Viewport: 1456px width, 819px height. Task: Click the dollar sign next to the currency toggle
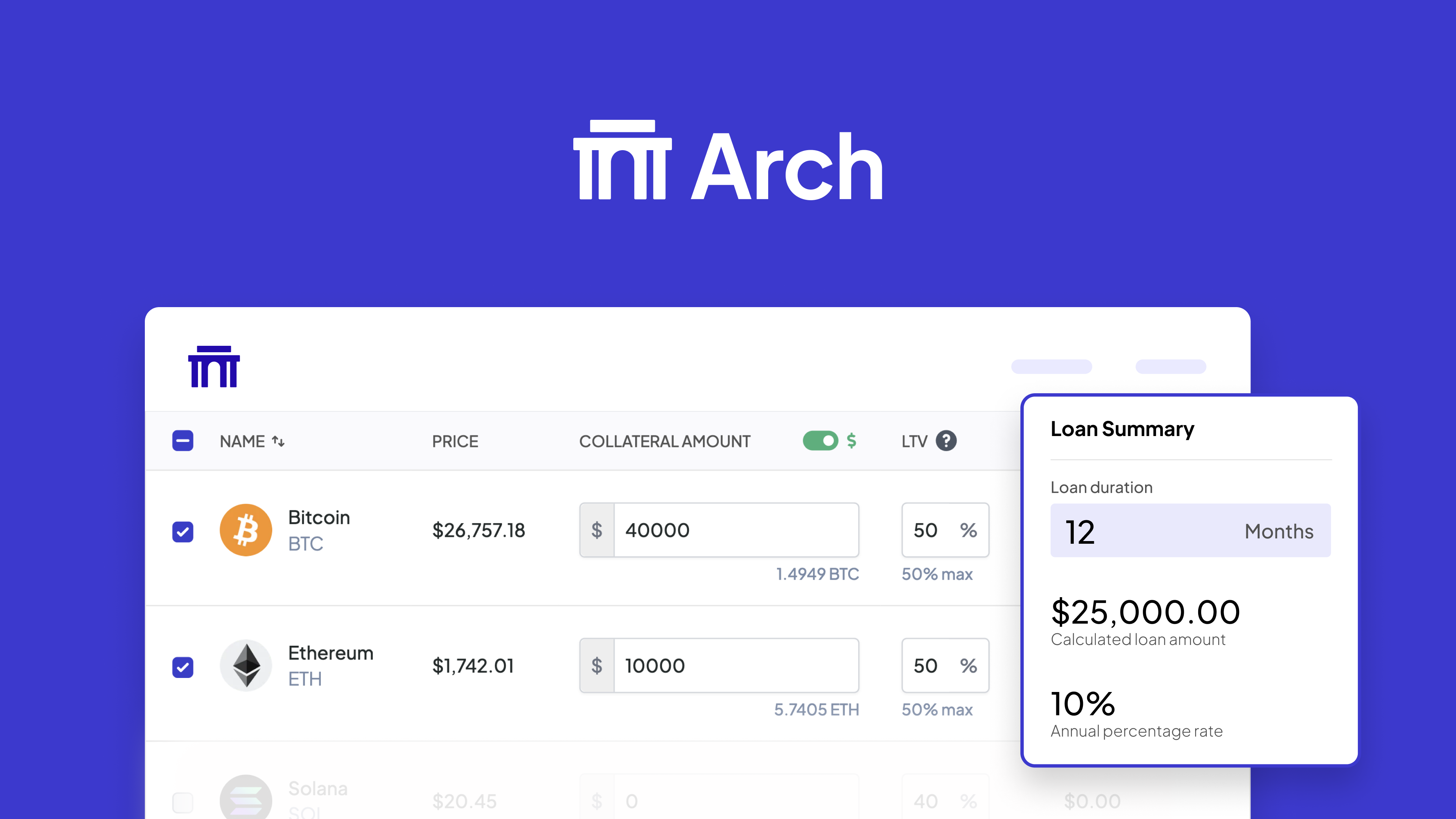(x=852, y=441)
